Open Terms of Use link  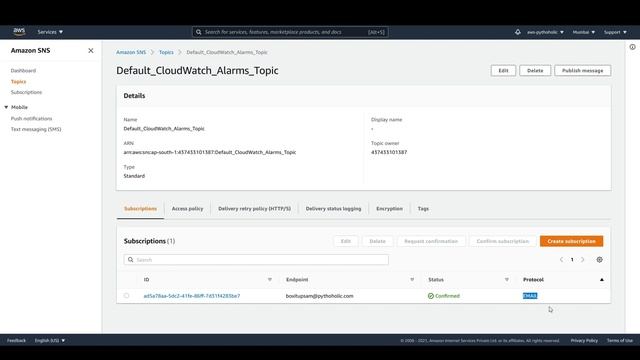pyautogui.click(x=620, y=340)
